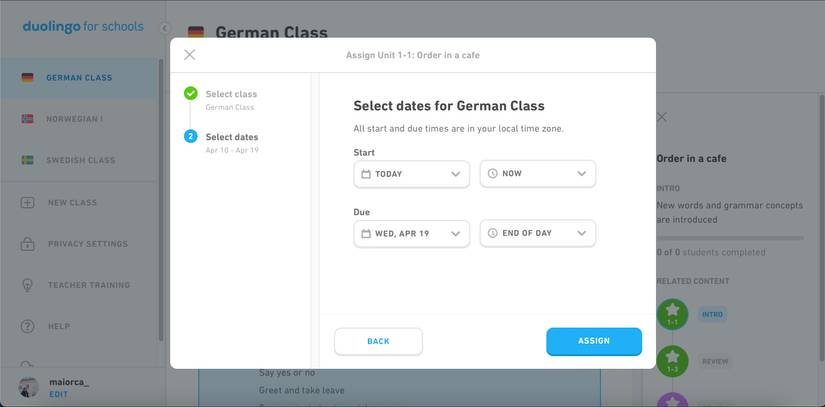This screenshot has height=407, width=825.
Task: Open the Start time dropdown showing Now
Action: 537,174
